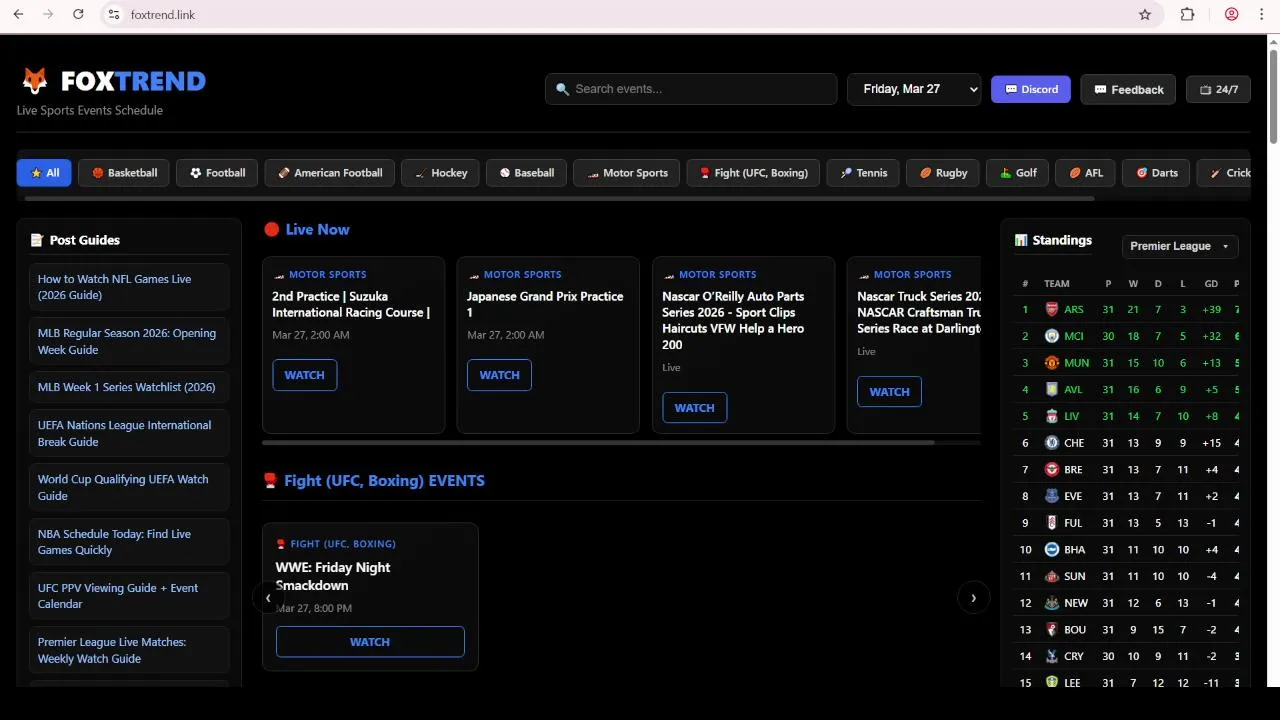The height and width of the screenshot is (720, 1280).
Task: Click the Feedback button
Action: pos(1128,89)
